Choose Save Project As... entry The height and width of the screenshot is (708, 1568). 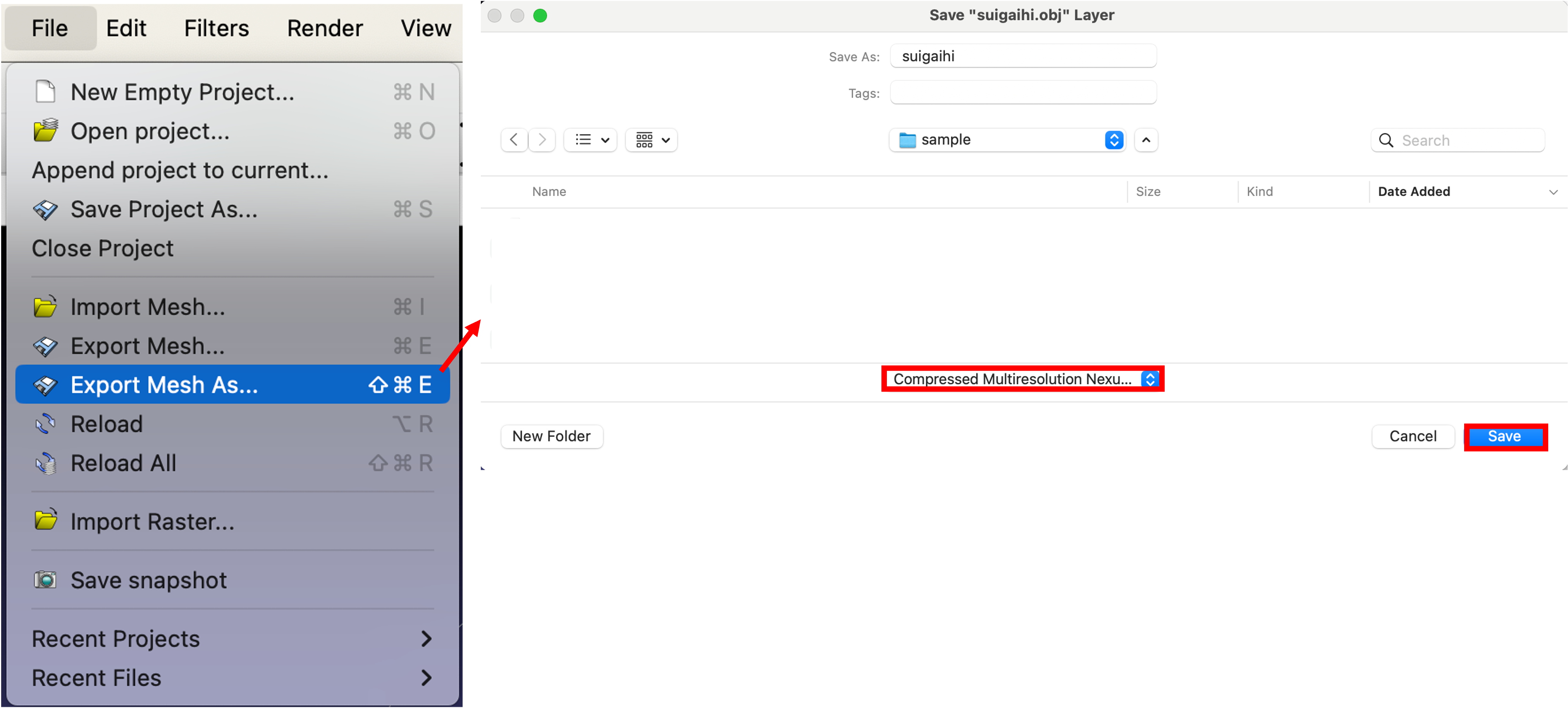232,209
